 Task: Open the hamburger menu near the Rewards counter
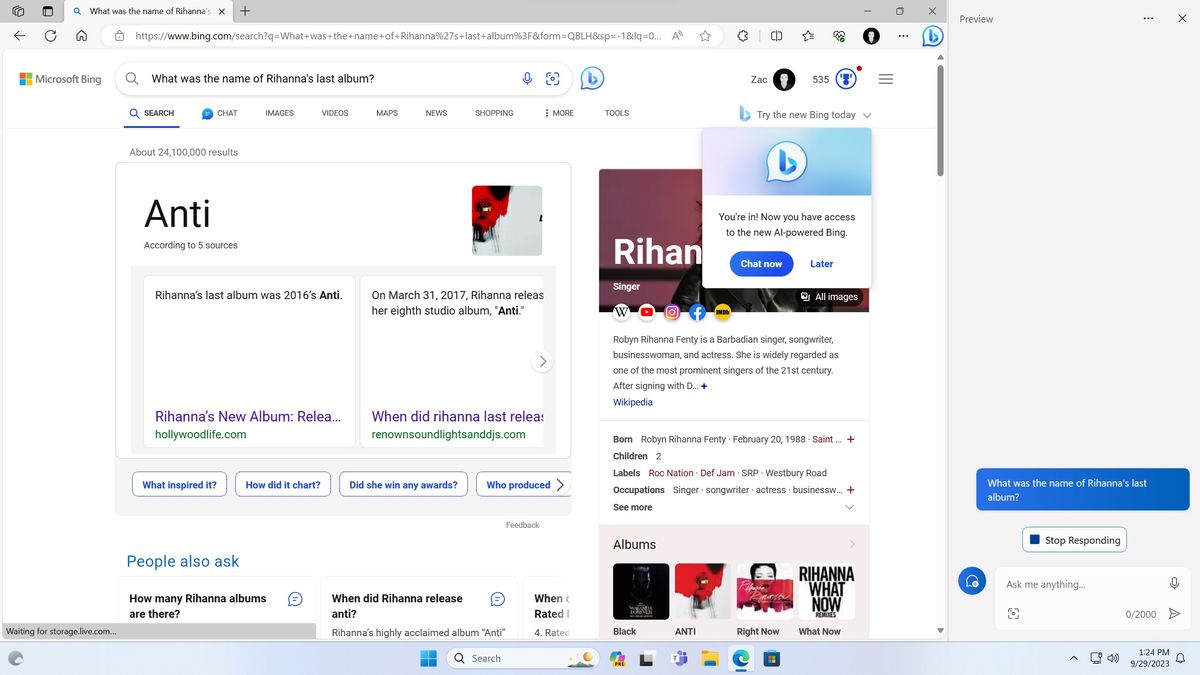coord(885,78)
